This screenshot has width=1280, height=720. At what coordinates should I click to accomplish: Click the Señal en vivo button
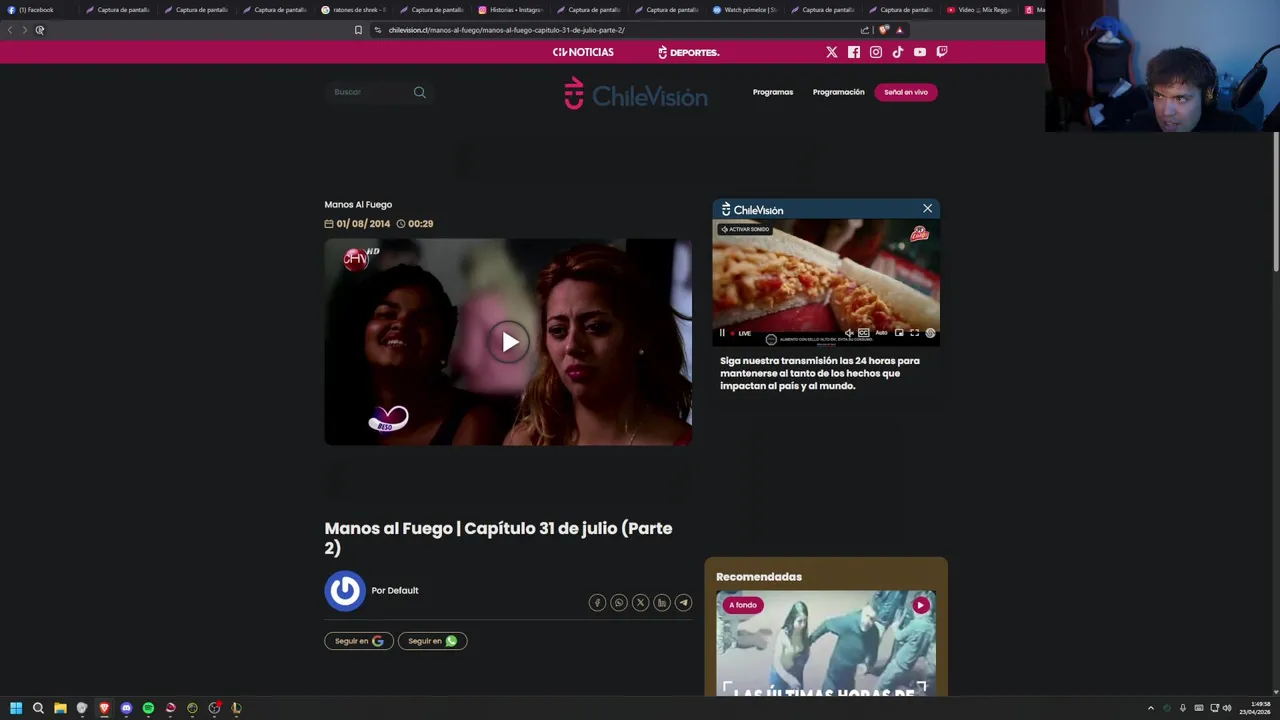tap(906, 92)
